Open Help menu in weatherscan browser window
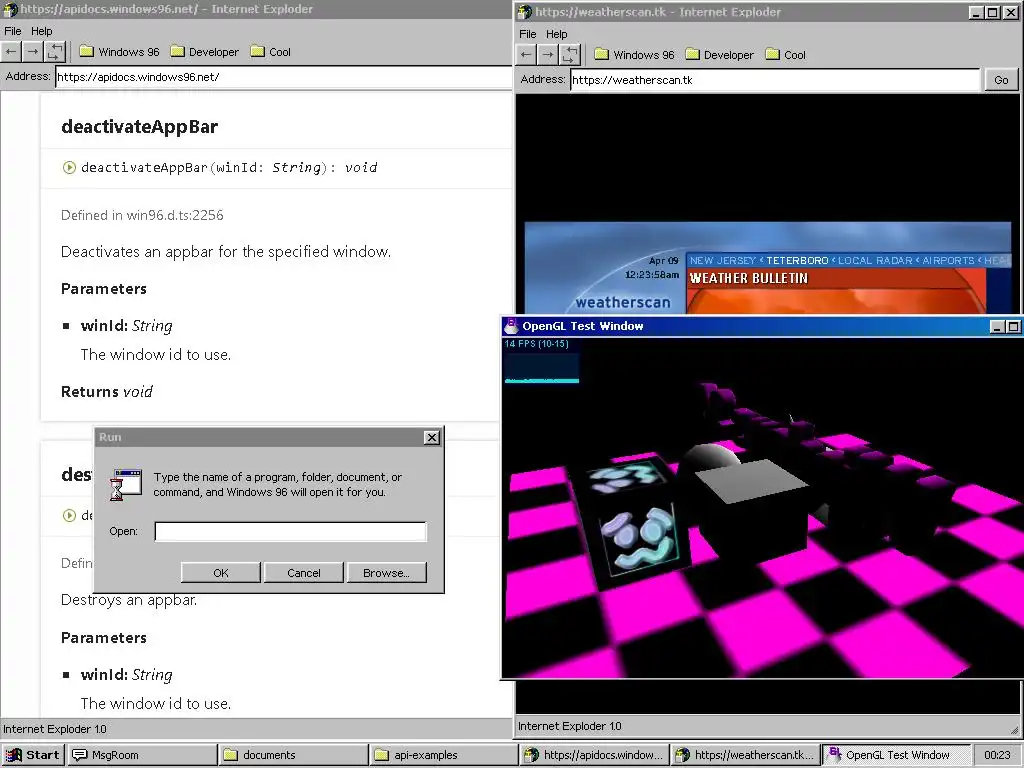Image resolution: width=1024 pixels, height=768 pixels. 556,34
